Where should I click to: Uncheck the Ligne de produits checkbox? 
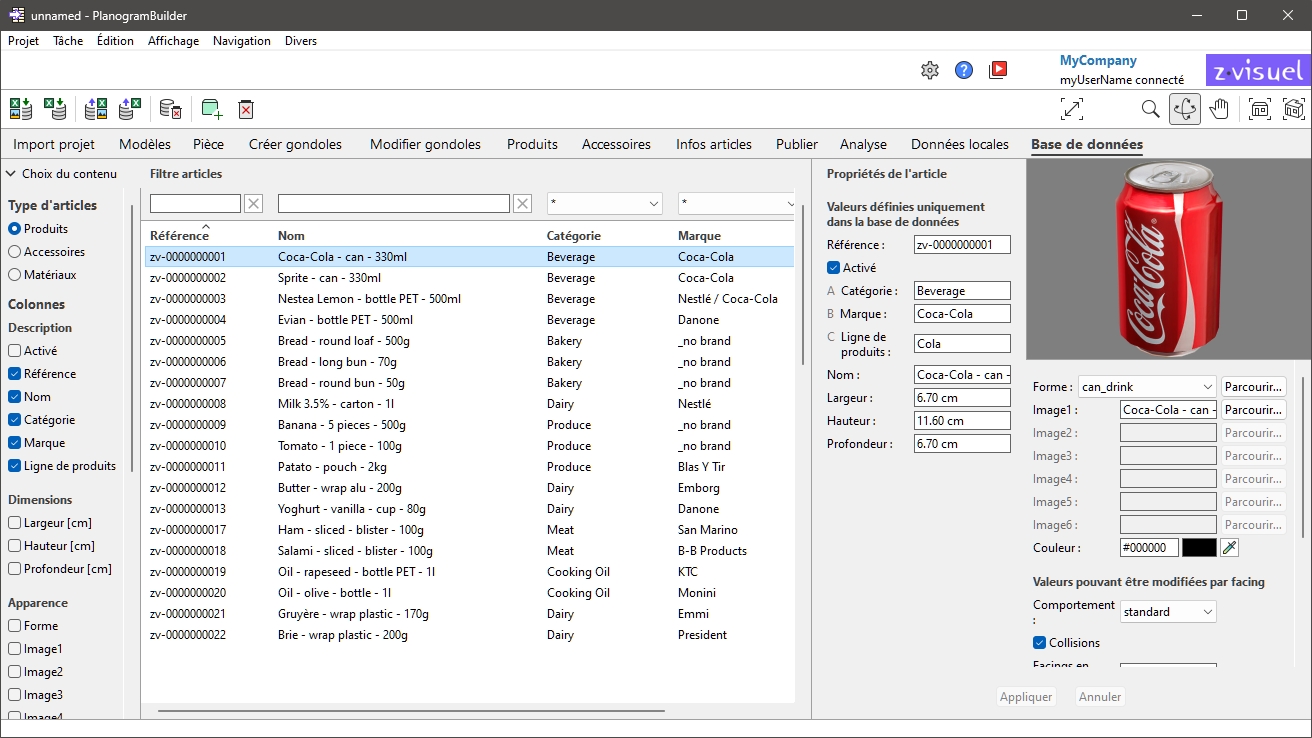point(14,466)
